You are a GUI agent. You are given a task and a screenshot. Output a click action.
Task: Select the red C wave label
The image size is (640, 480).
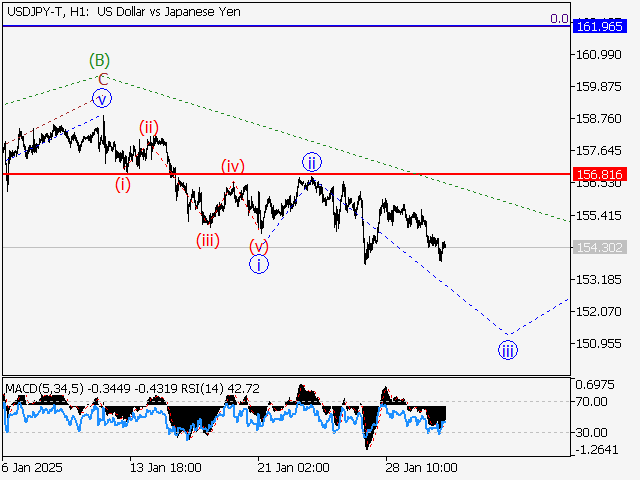[101, 79]
